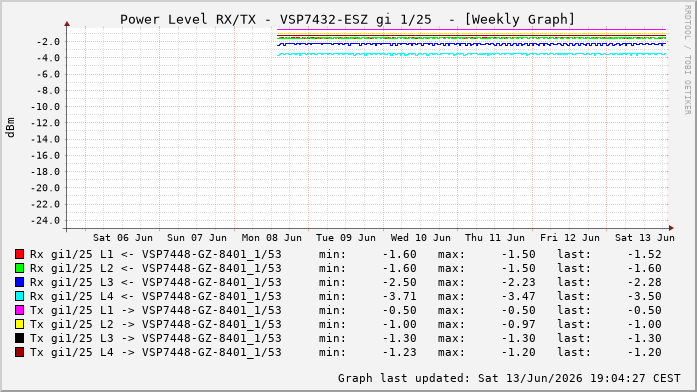Click the 'Sun 07 Jun' x-axis label
This screenshot has height=392, width=697.
pos(197,238)
